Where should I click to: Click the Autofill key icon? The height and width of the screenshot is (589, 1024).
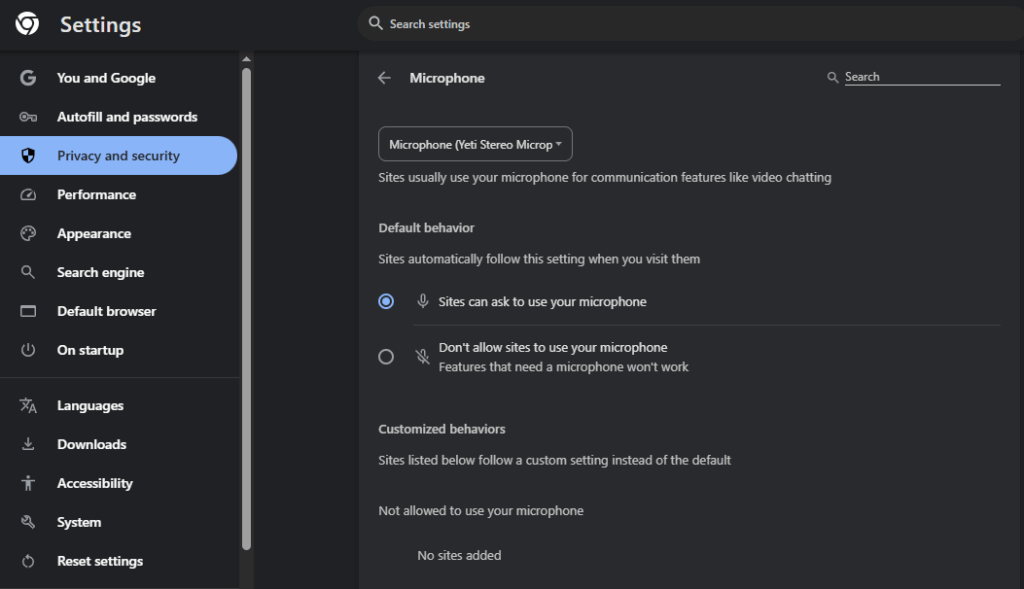point(28,117)
